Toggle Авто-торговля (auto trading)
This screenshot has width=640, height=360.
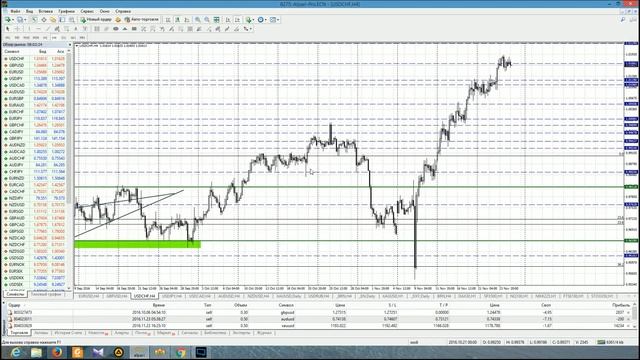click(x=141, y=20)
